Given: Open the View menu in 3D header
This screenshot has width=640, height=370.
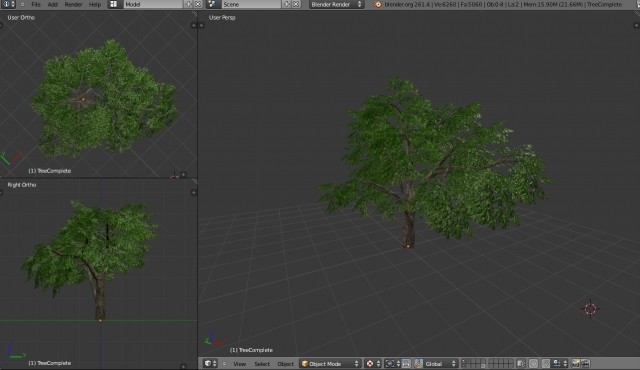Looking at the screenshot, I should 240,363.
